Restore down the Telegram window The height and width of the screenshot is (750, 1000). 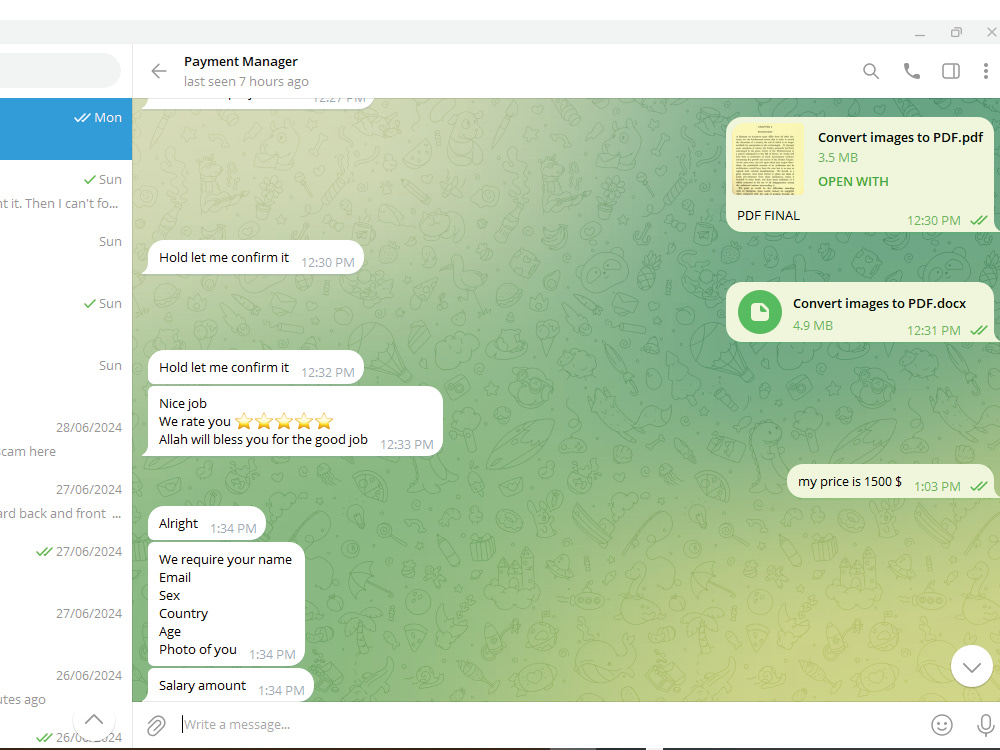(956, 33)
